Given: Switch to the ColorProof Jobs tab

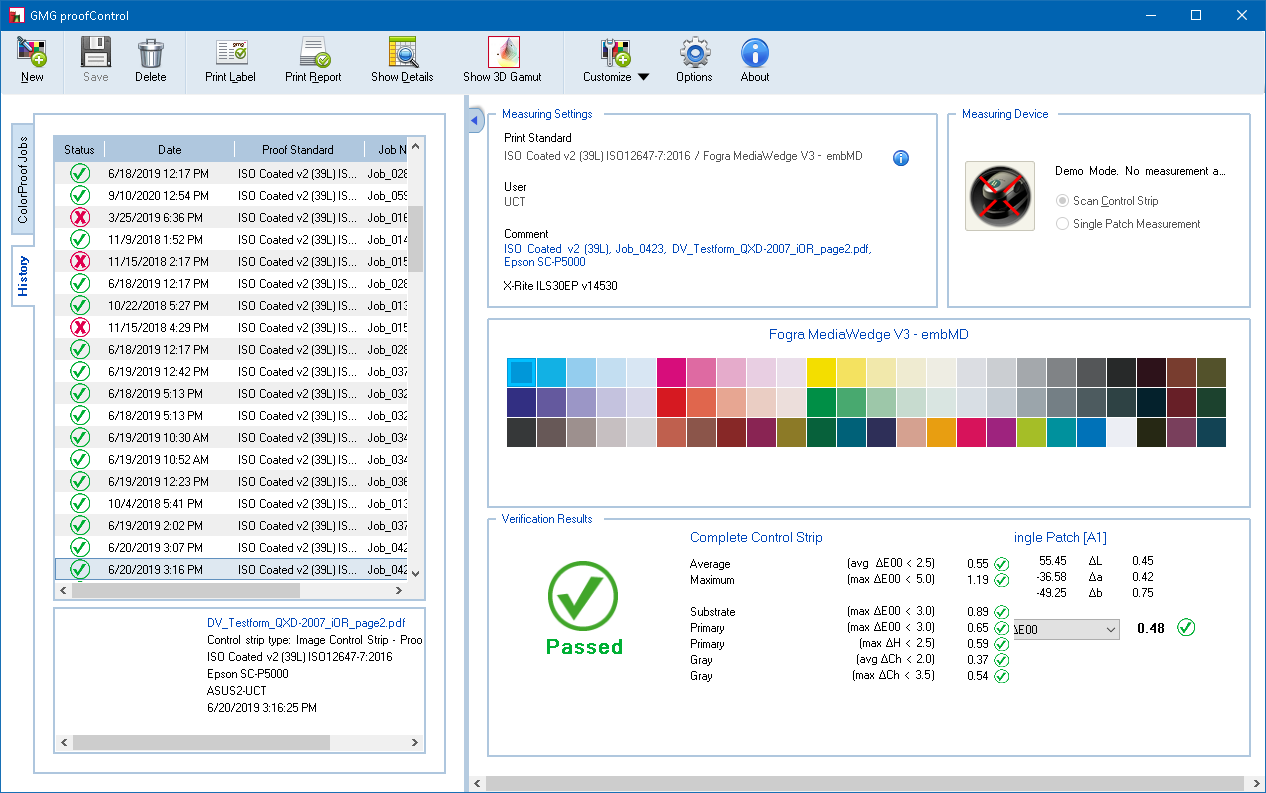Looking at the screenshot, I should tap(23, 180).
